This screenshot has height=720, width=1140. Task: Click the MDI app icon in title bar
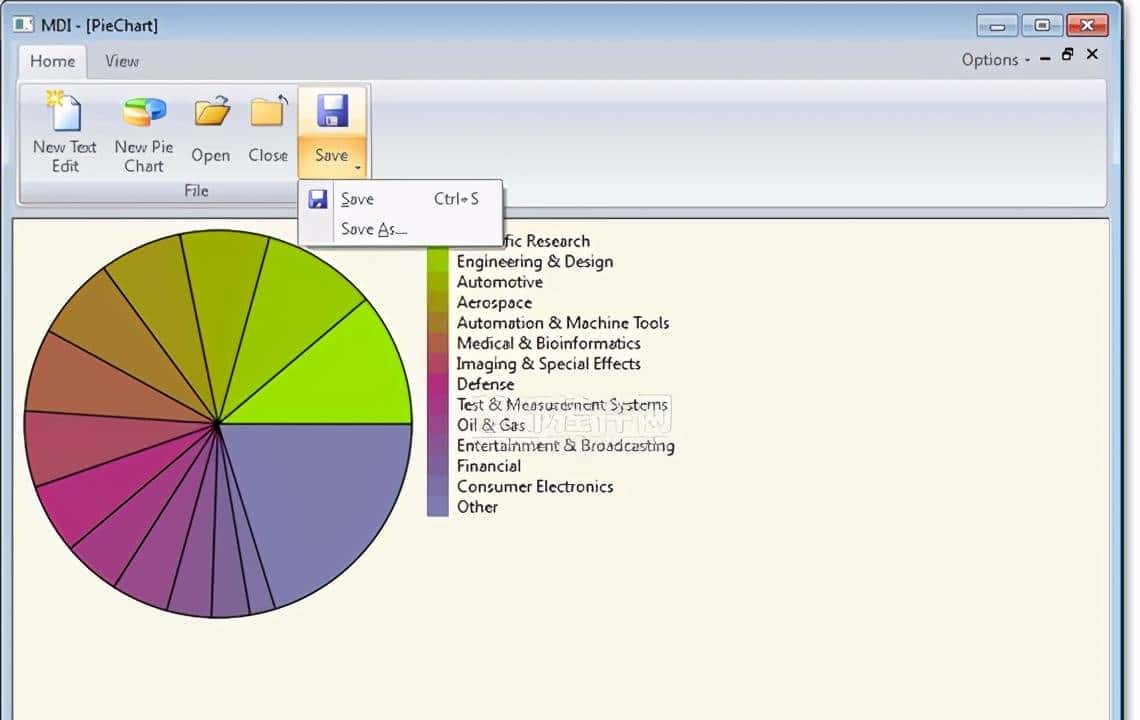[x=23, y=25]
